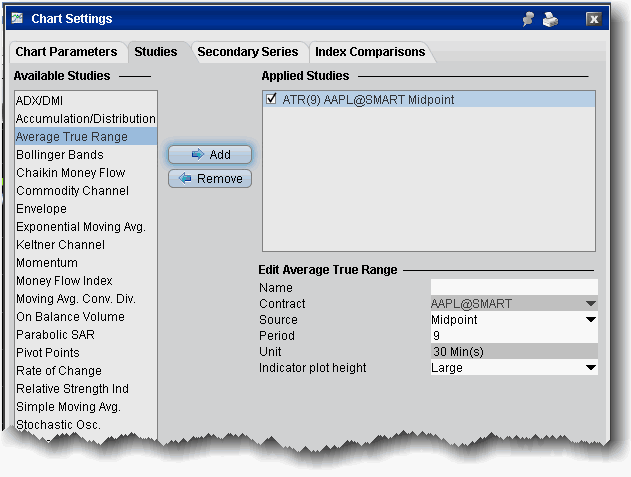Select the ADX/DMI study
Viewport: 631px width, 477px height.
point(41,101)
